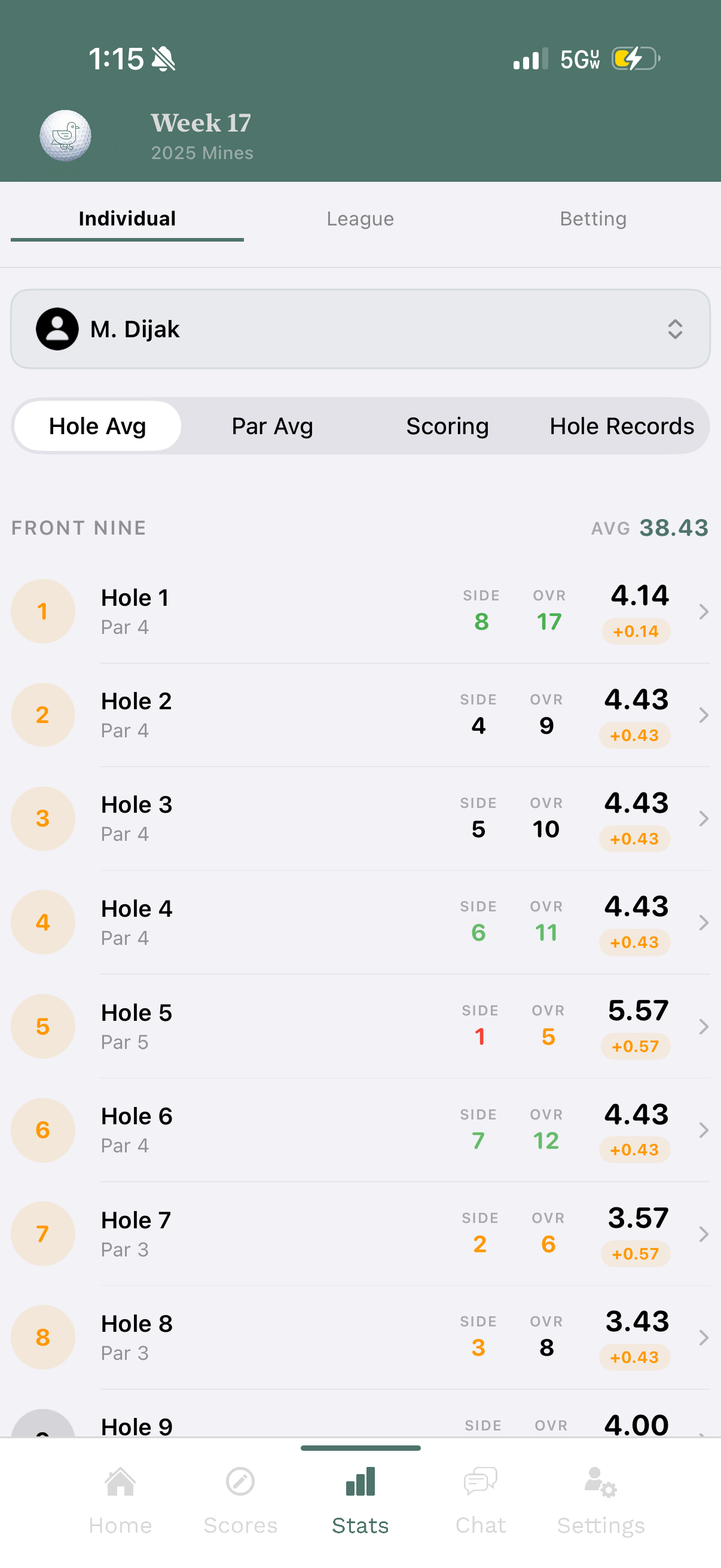
Task: Open the Scores tab icon
Action: click(x=240, y=1482)
